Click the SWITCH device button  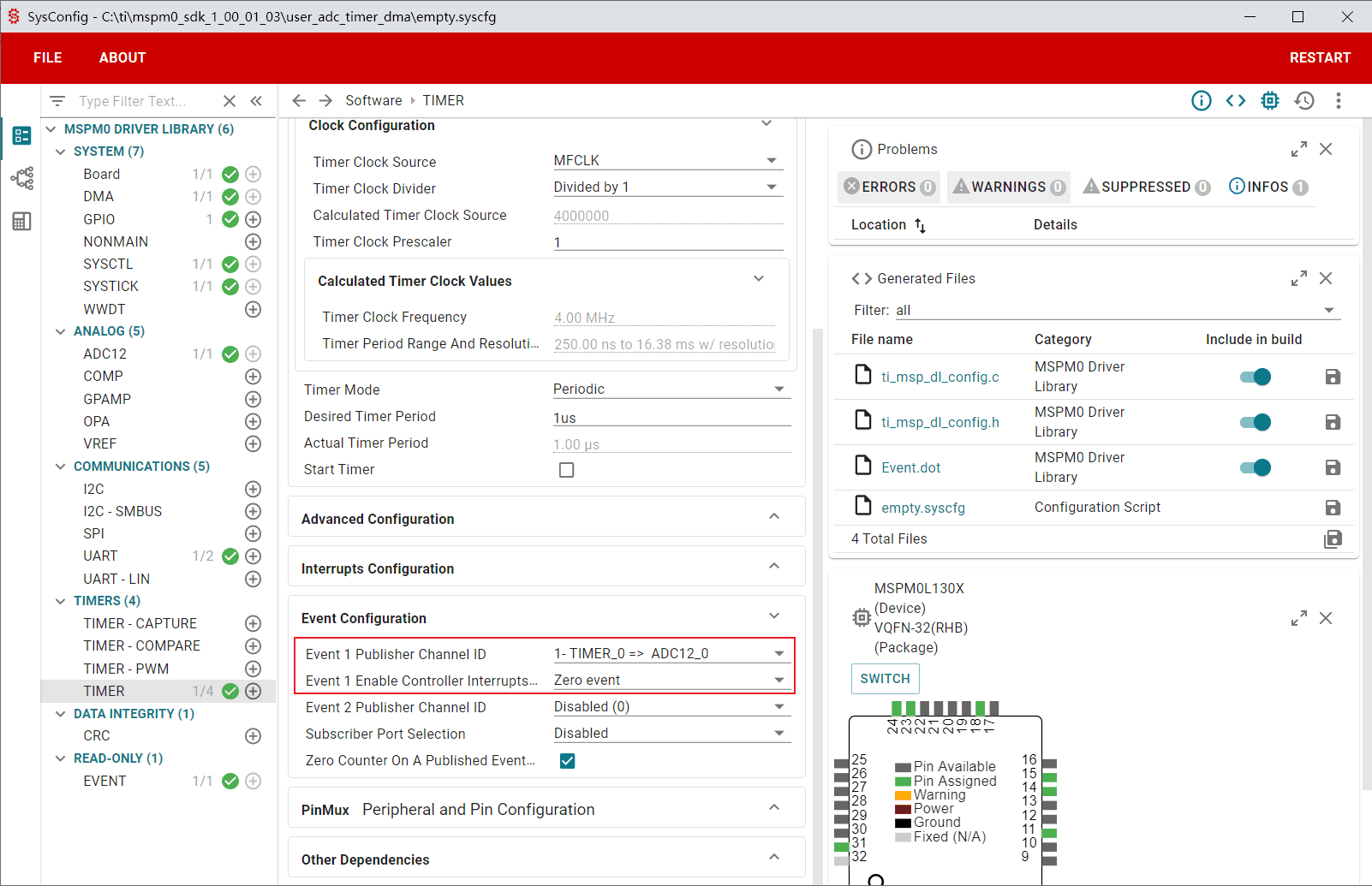886,679
